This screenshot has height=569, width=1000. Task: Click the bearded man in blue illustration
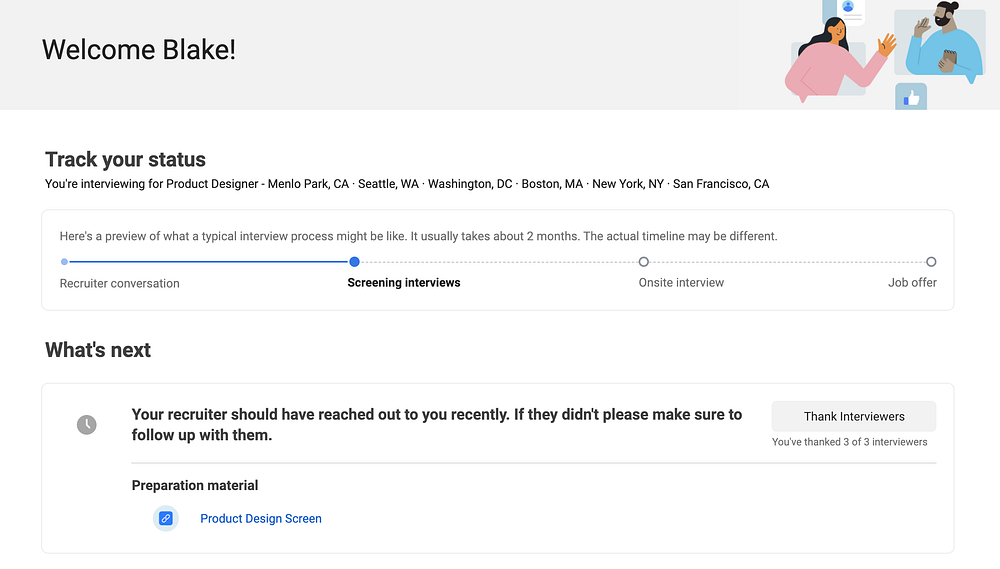[942, 44]
